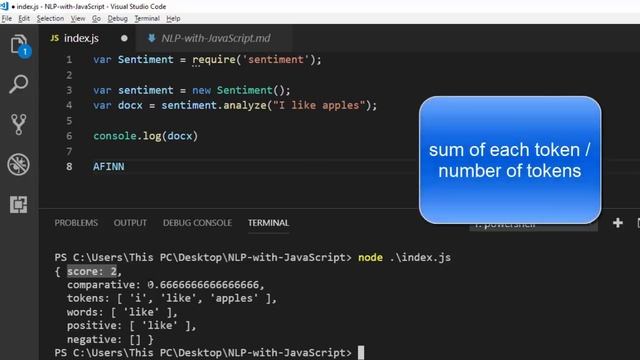This screenshot has width=640, height=360.
Task: Click the highlighted 'score: 2' terminal output
Action: coord(92,271)
